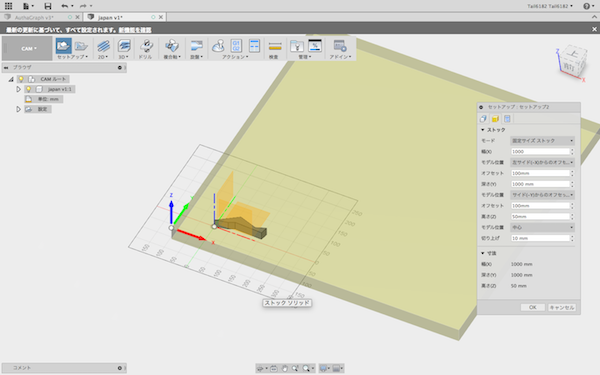Click the Undo arrow

coord(65,6)
